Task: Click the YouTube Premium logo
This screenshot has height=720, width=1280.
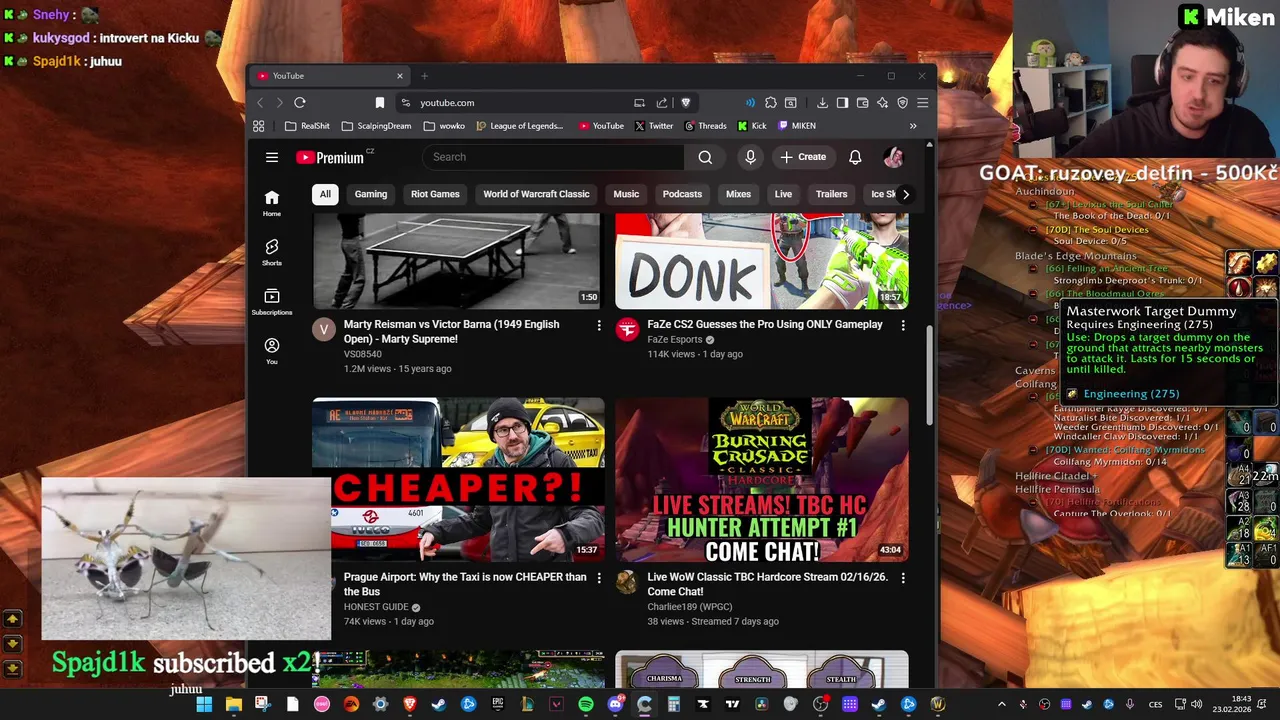Action: point(329,157)
